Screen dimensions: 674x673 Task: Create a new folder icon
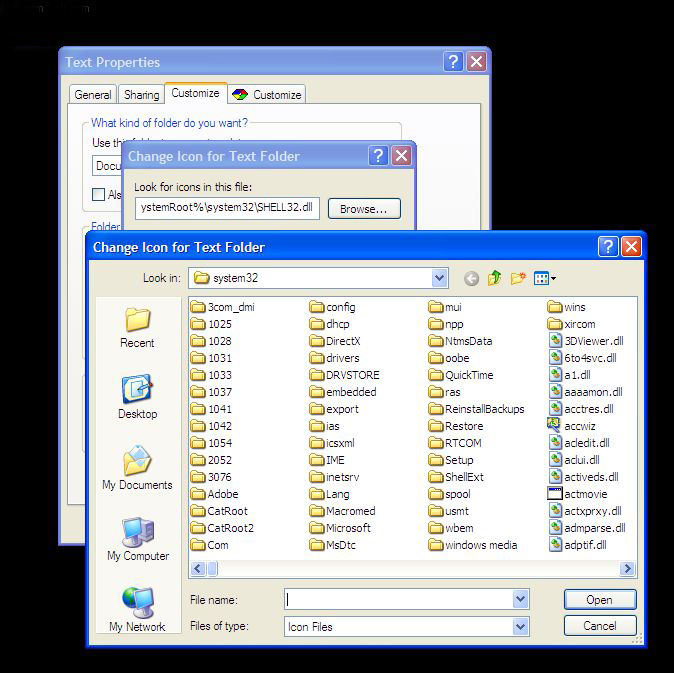tap(518, 278)
